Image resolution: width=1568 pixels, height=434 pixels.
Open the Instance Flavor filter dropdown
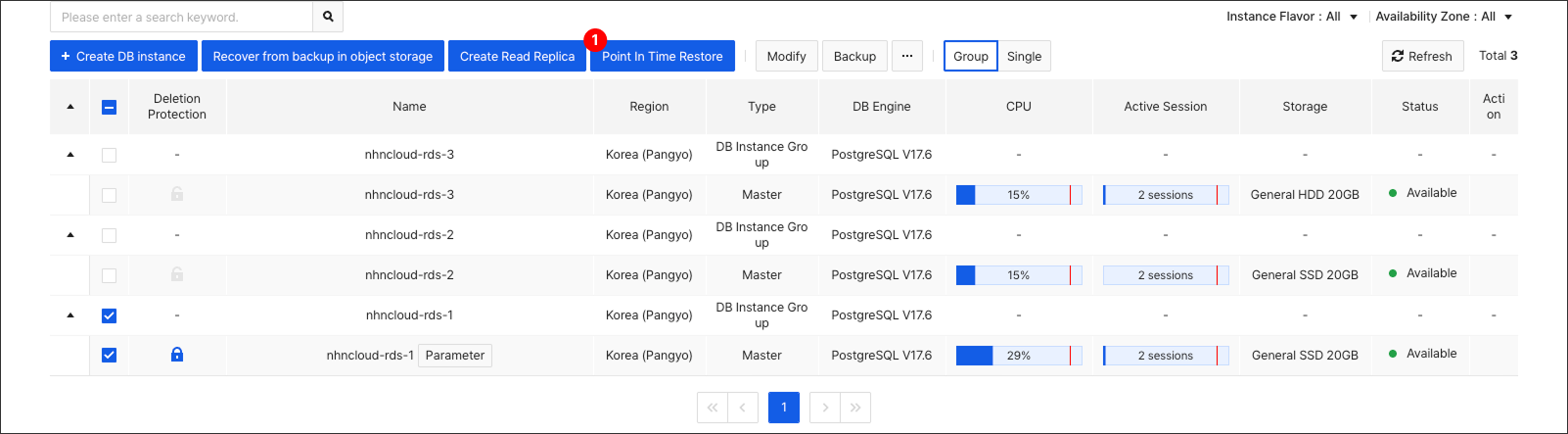pos(1292,17)
